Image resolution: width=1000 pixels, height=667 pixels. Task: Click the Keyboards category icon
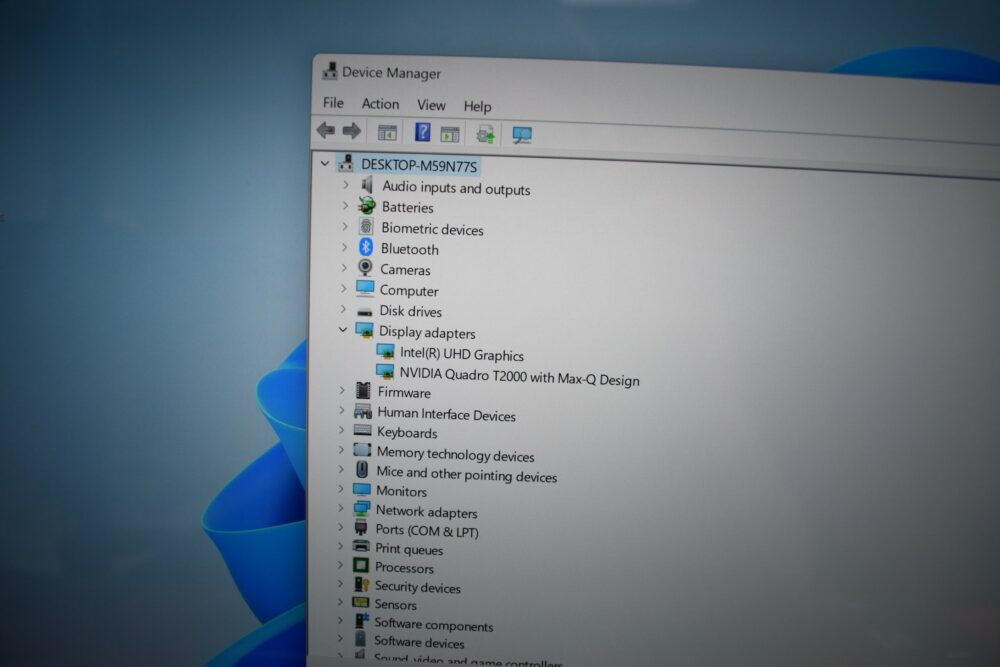[362, 430]
